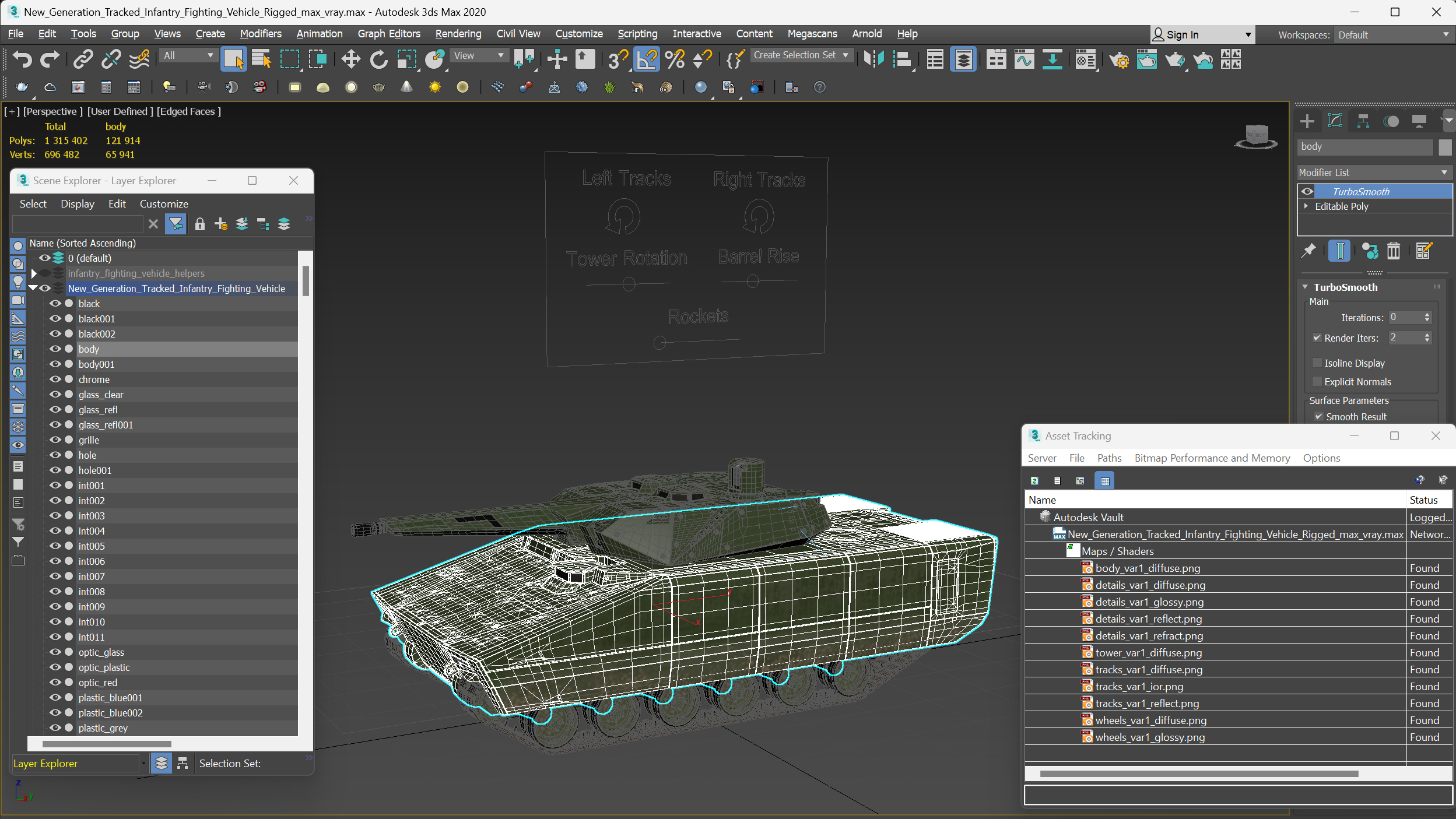Switch Asset Tracking to table view icon
The width and height of the screenshot is (1456, 819).
1104,481
